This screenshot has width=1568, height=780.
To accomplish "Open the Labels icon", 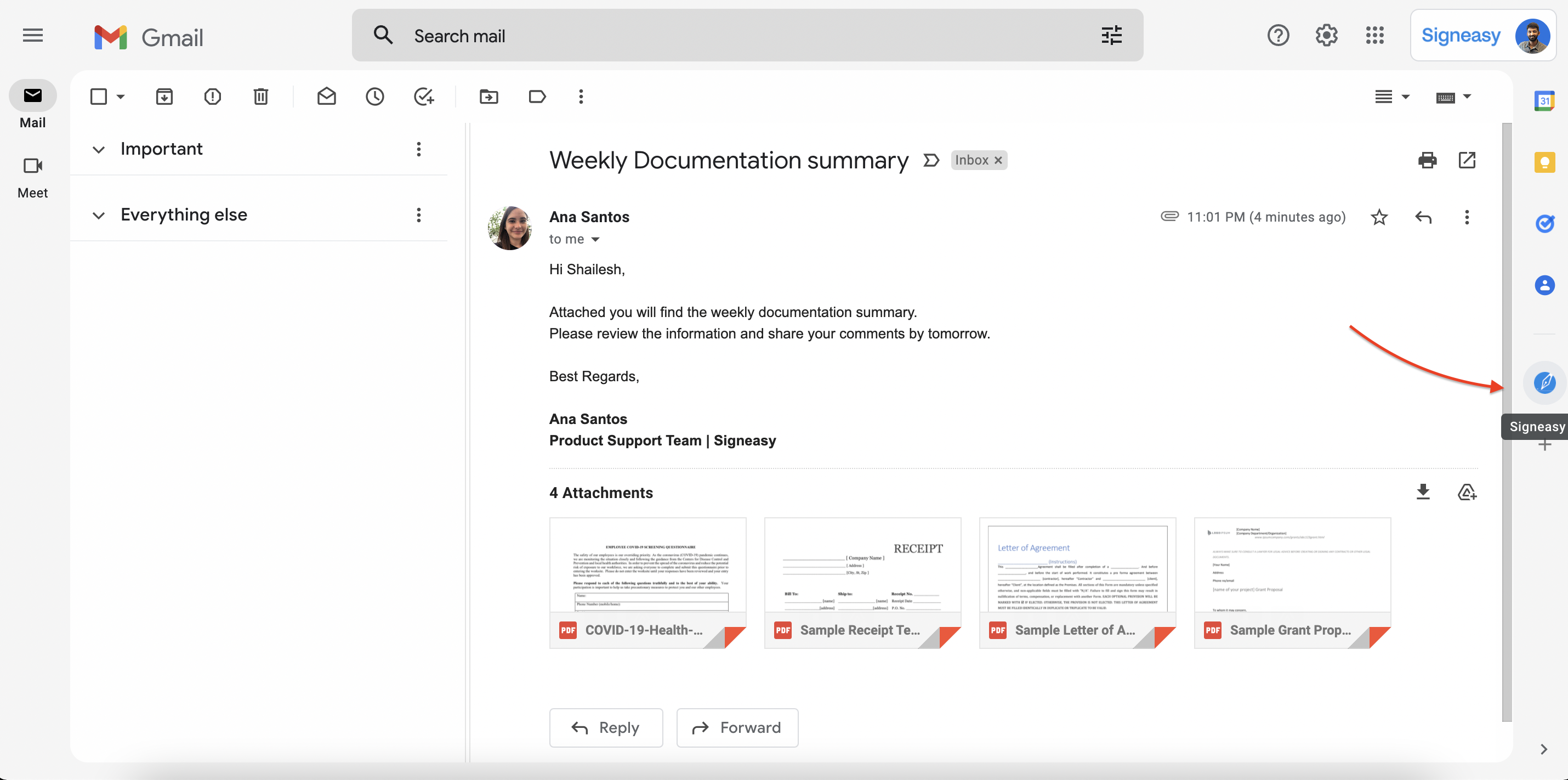I will pos(537,96).
